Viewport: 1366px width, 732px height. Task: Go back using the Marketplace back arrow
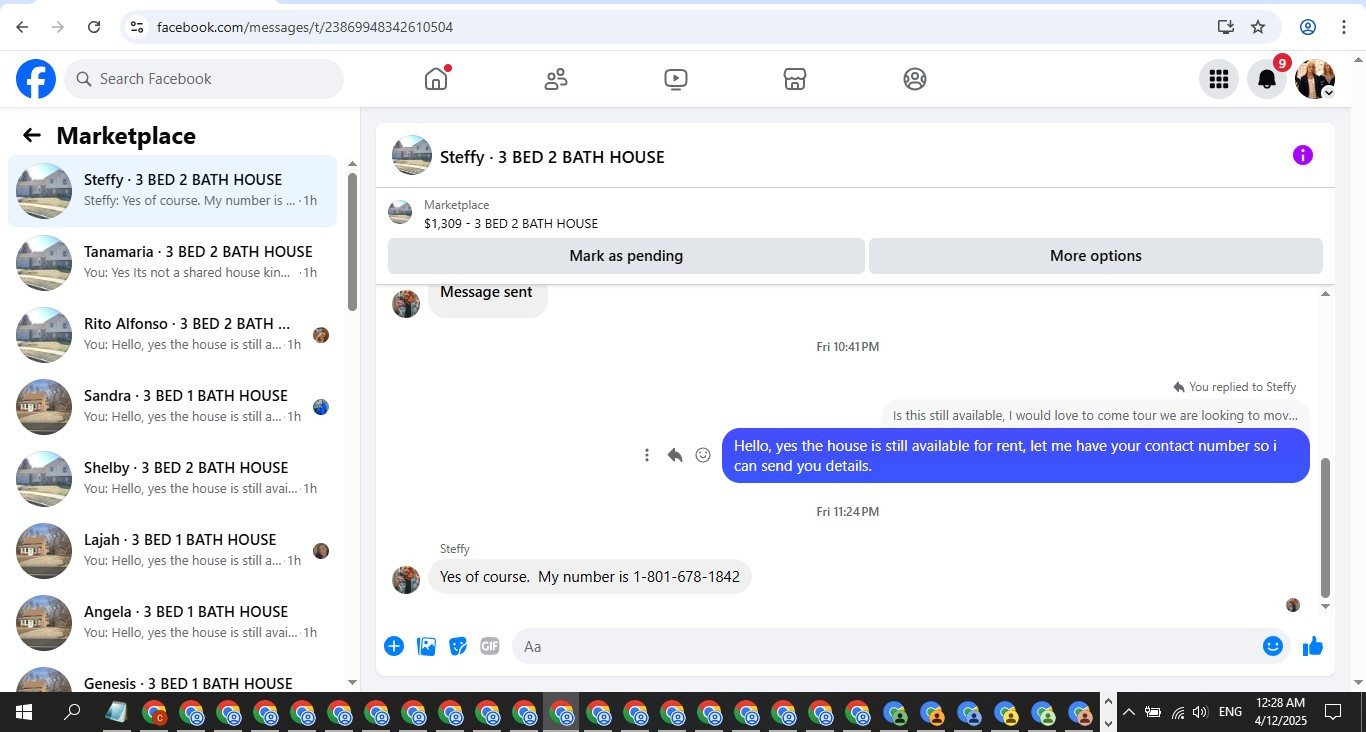click(x=32, y=136)
